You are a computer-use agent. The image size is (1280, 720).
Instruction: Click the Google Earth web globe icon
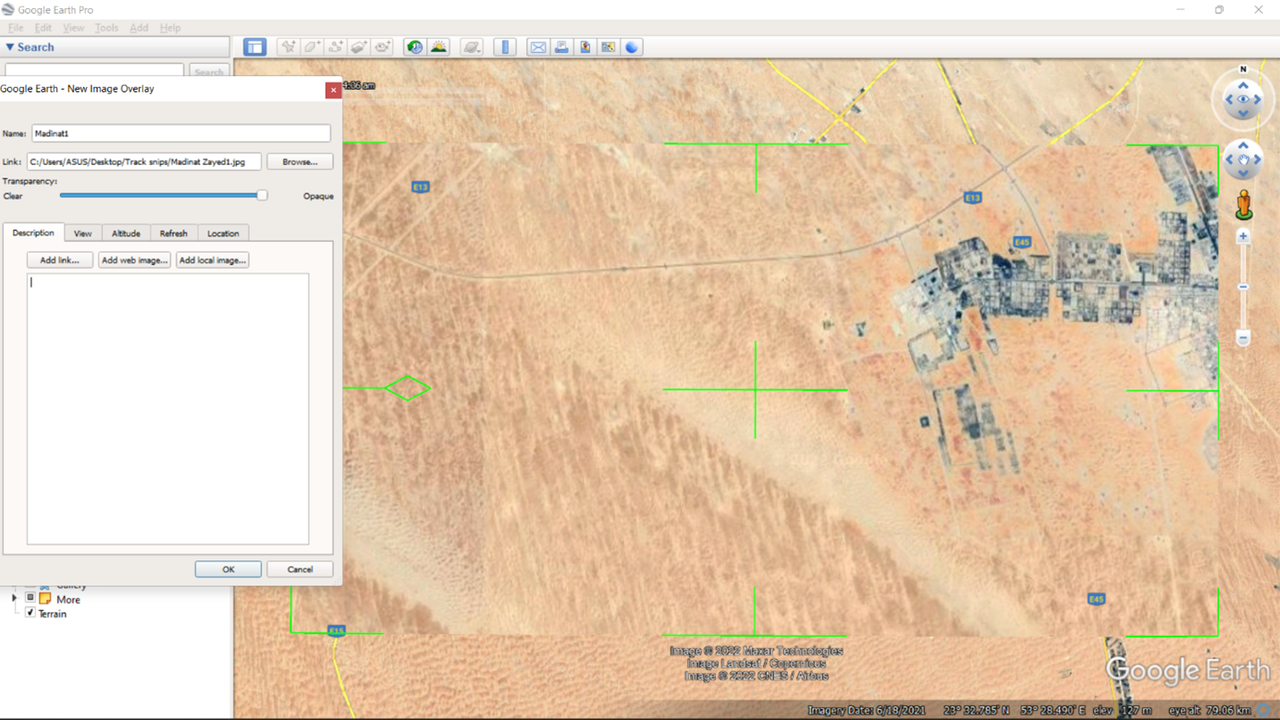(632, 47)
